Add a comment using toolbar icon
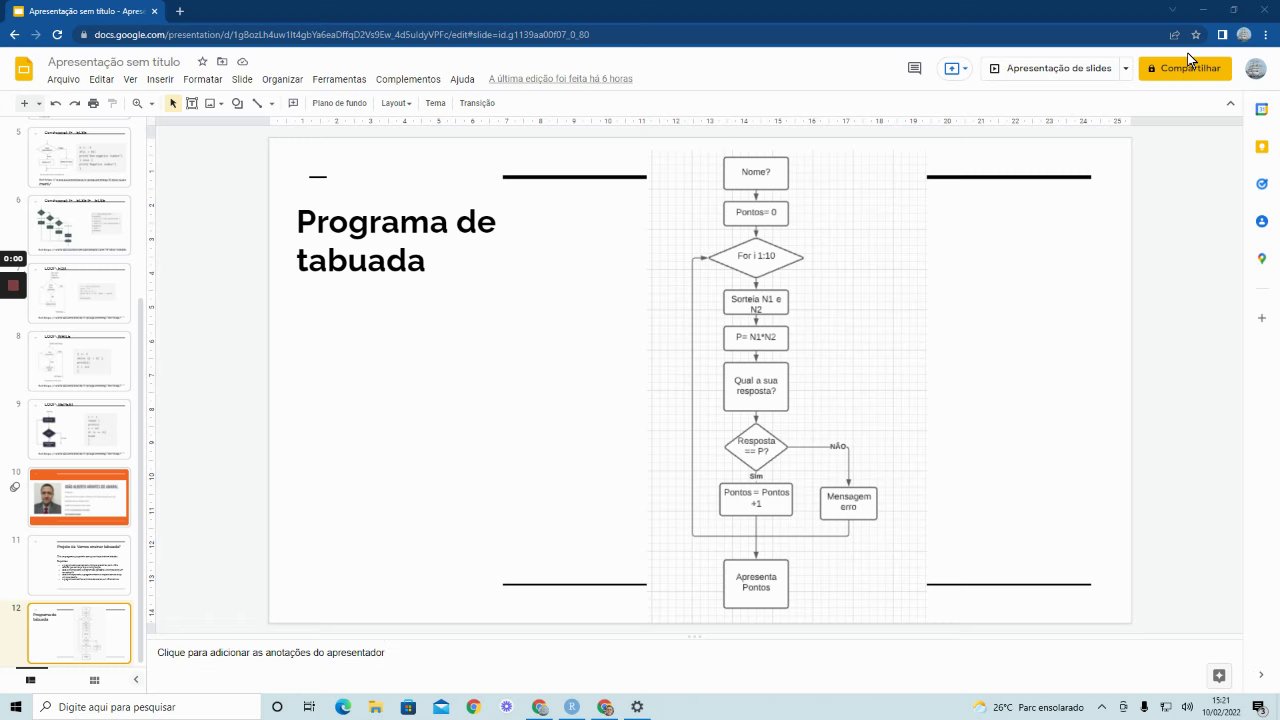Screen dimensions: 1280x720 [x=293, y=103]
